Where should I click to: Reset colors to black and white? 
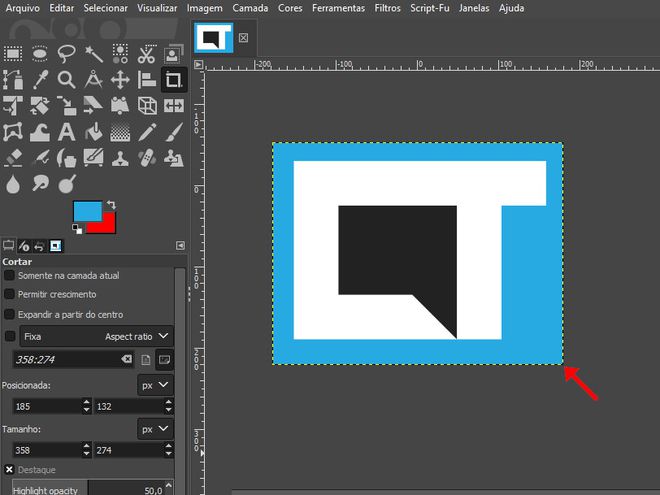tap(77, 229)
